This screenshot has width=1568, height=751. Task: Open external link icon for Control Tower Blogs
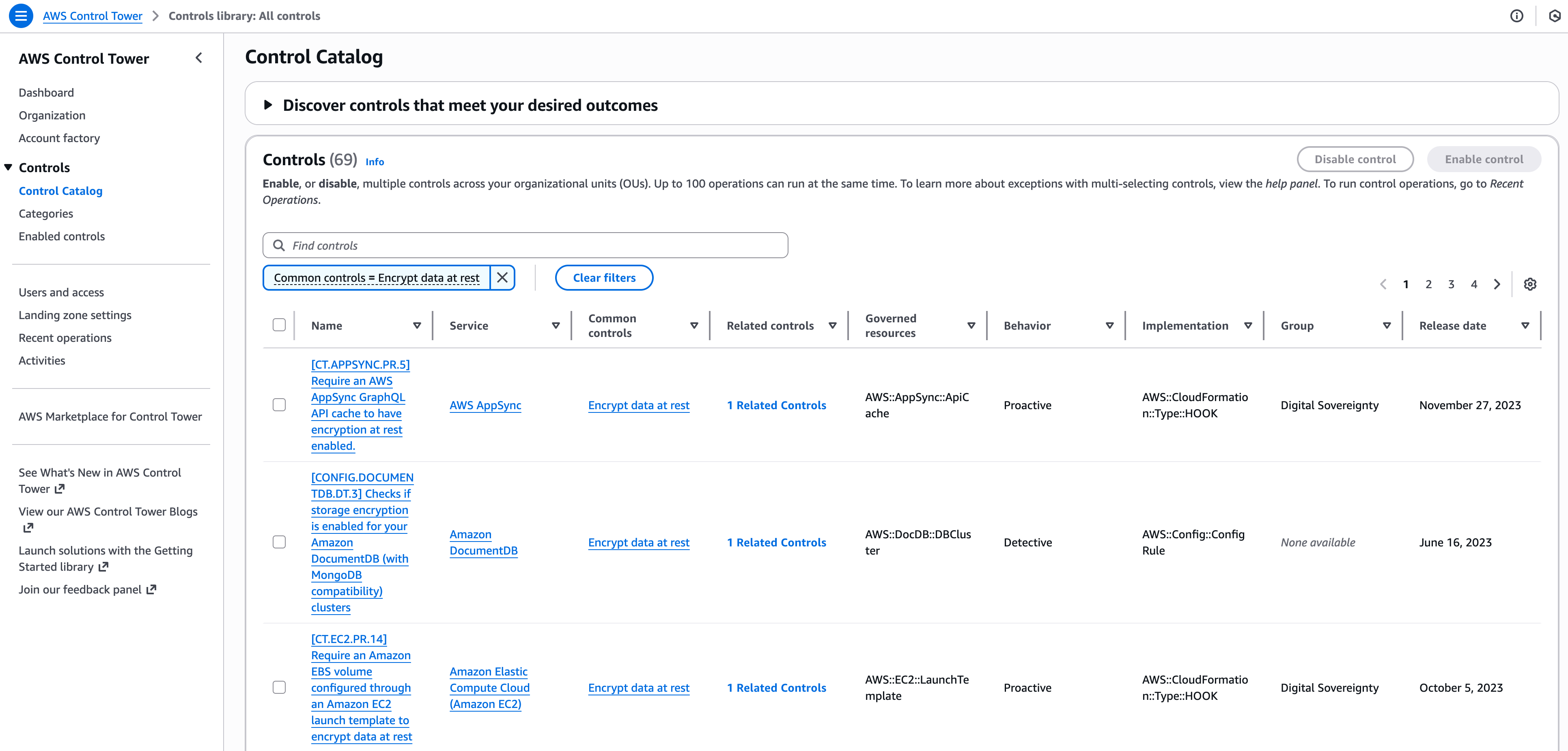[x=28, y=528]
